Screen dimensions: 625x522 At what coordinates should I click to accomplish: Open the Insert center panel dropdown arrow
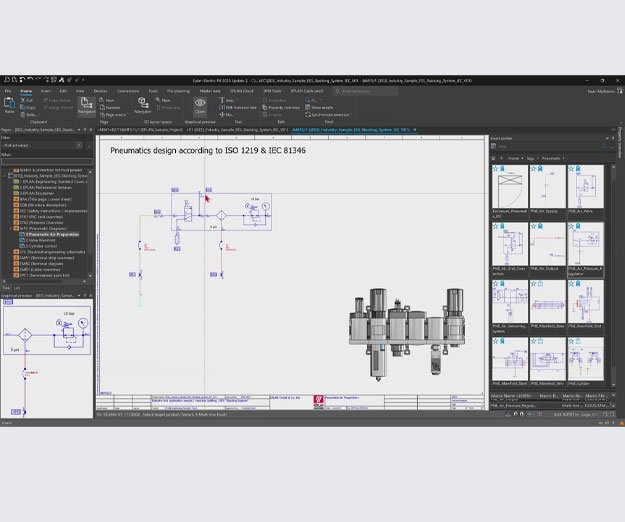(607, 138)
